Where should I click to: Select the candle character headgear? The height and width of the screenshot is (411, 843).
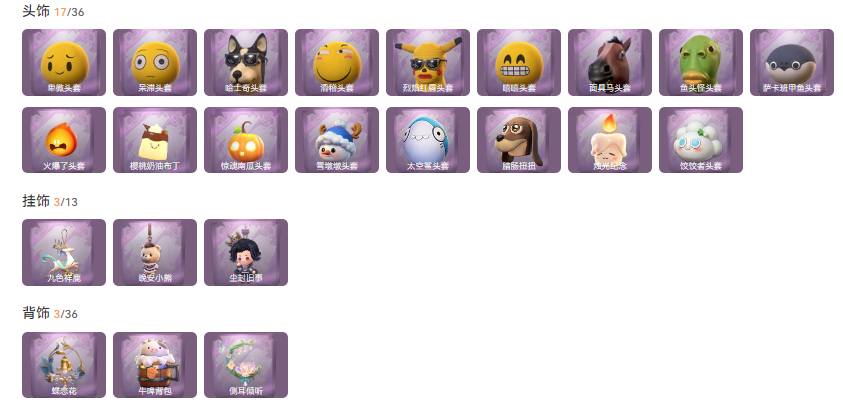(x=610, y=140)
